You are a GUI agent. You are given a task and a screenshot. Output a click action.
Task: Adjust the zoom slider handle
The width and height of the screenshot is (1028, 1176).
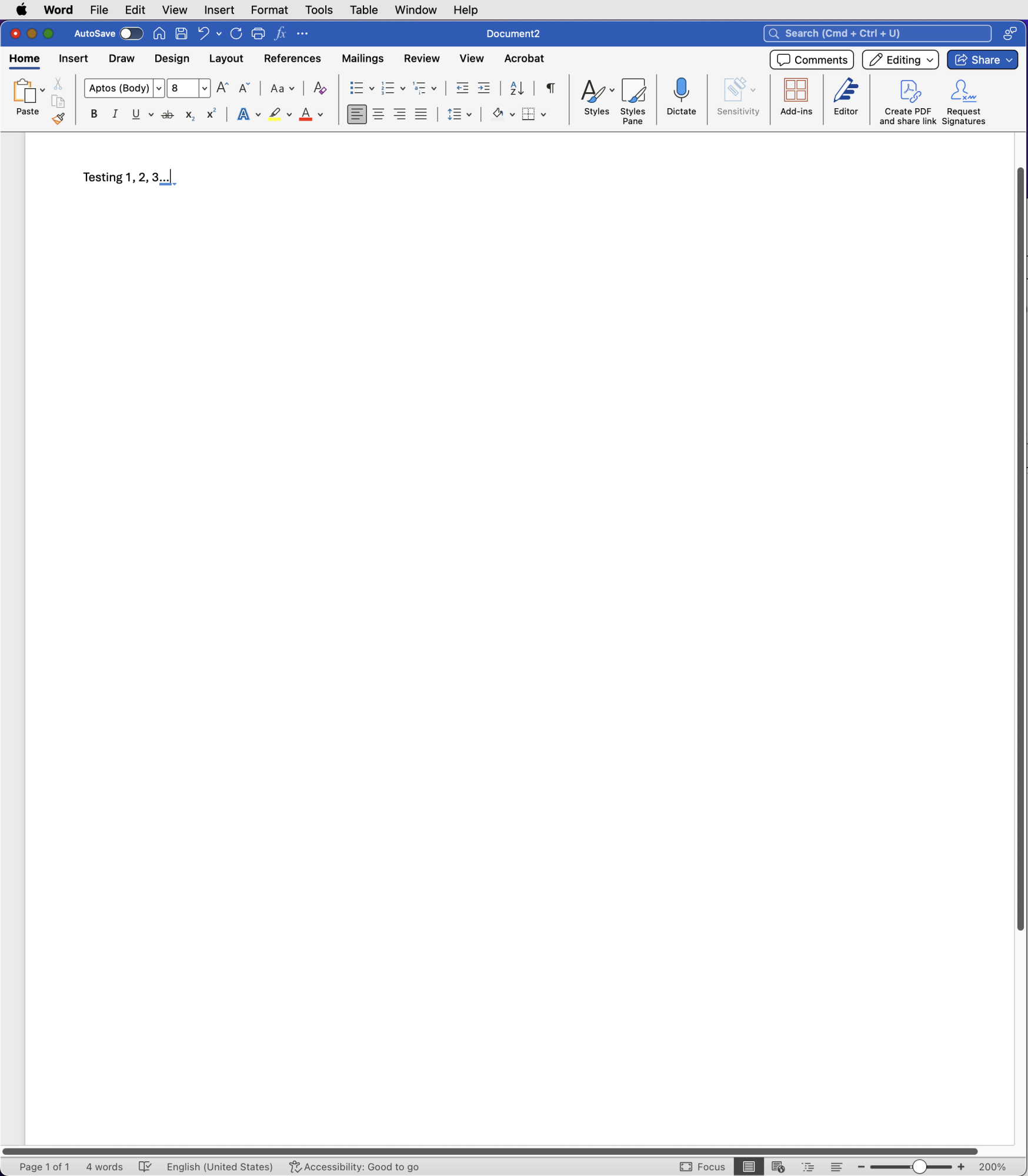pyautogui.click(x=919, y=1167)
